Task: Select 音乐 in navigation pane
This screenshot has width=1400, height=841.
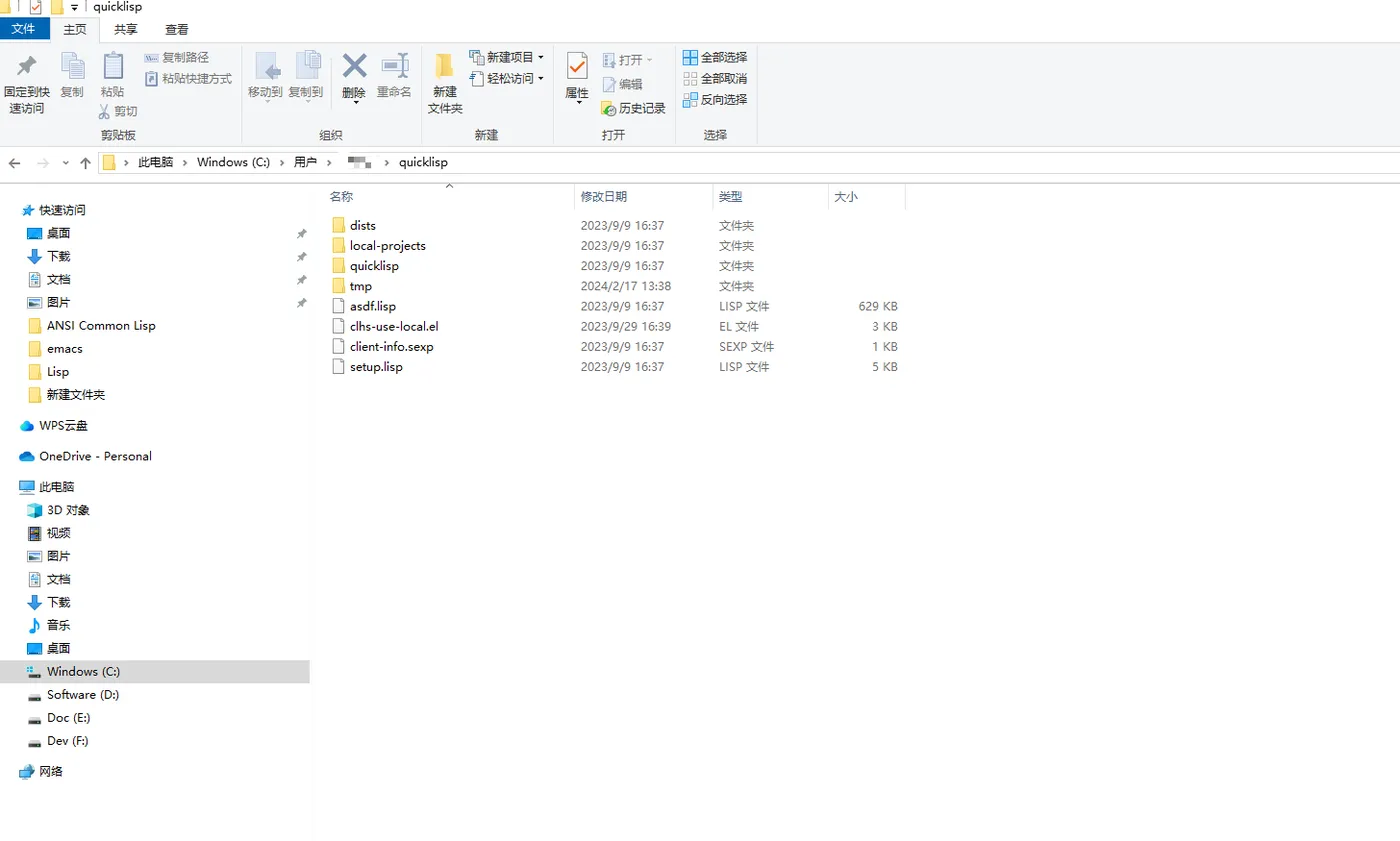Action: click(58, 625)
